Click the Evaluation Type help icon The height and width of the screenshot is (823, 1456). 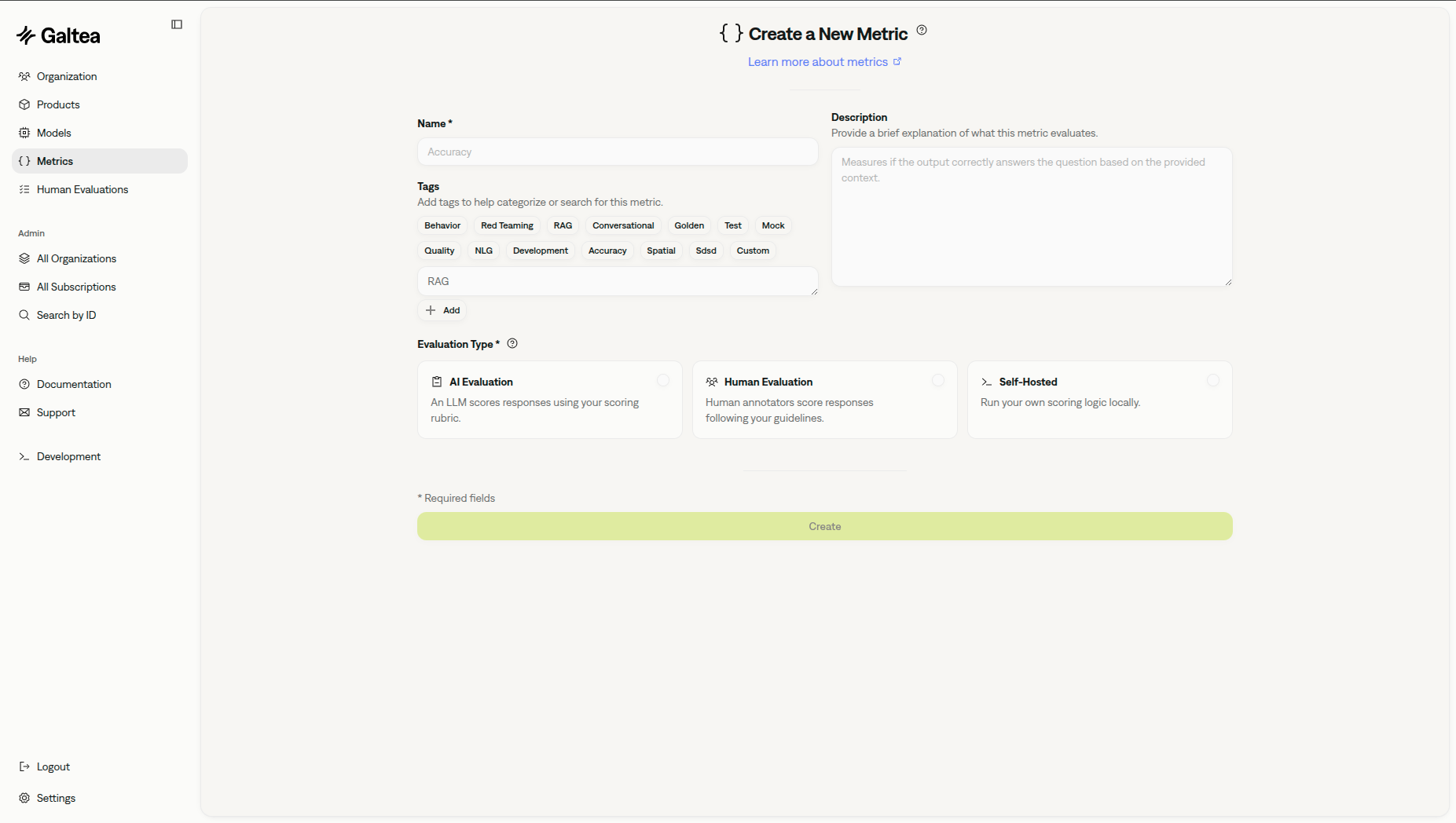[x=512, y=343]
